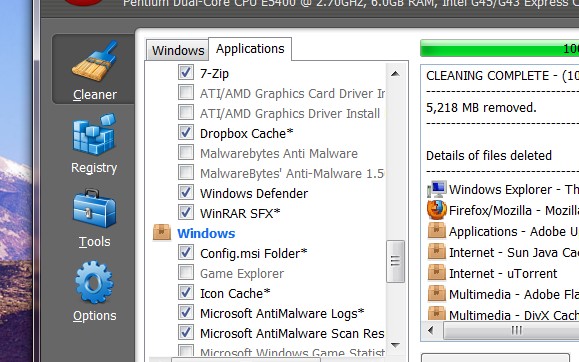Click the list scroll down arrow

395,345
